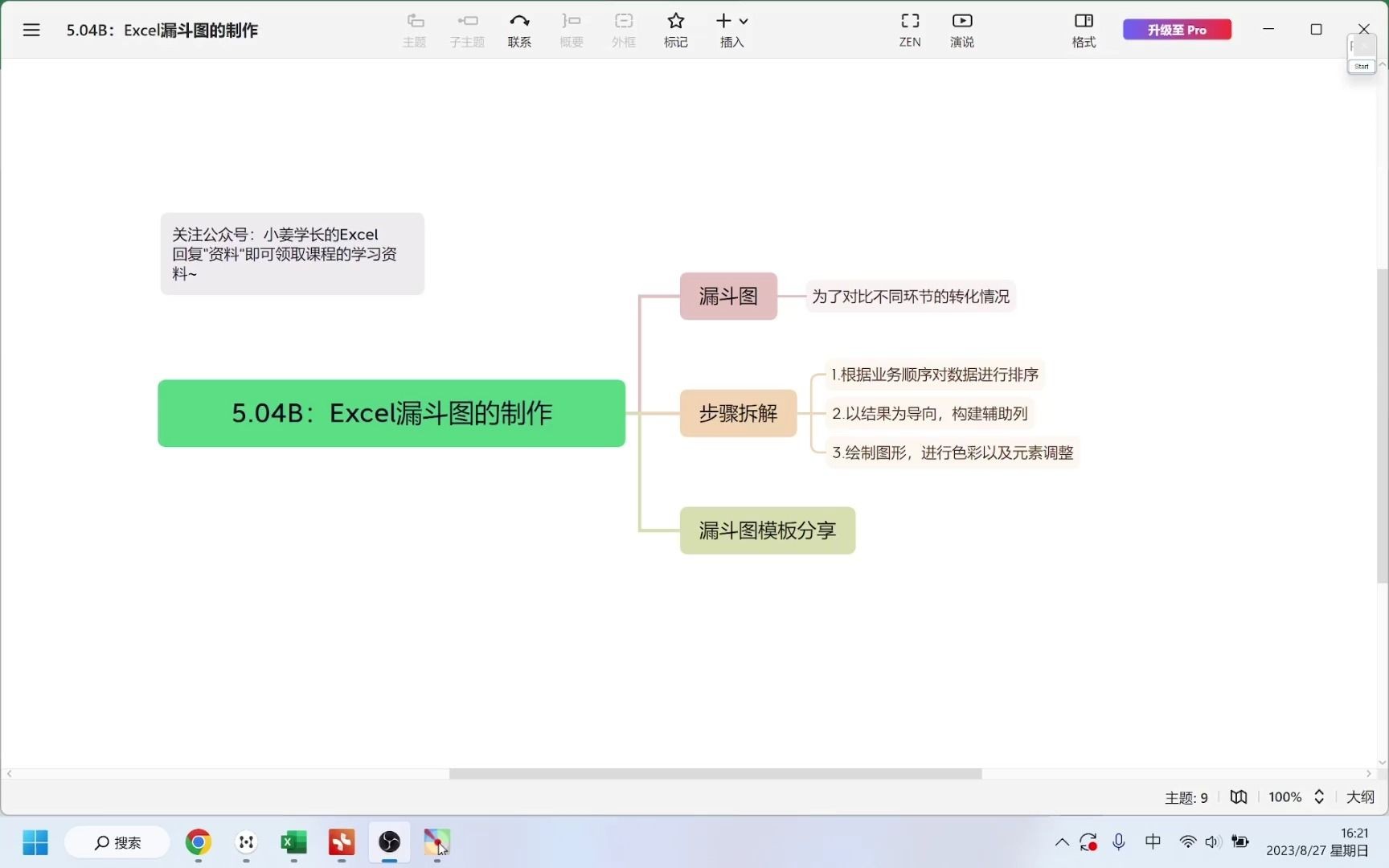Open the panda icon app on taskbar

click(x=246, y=842)
